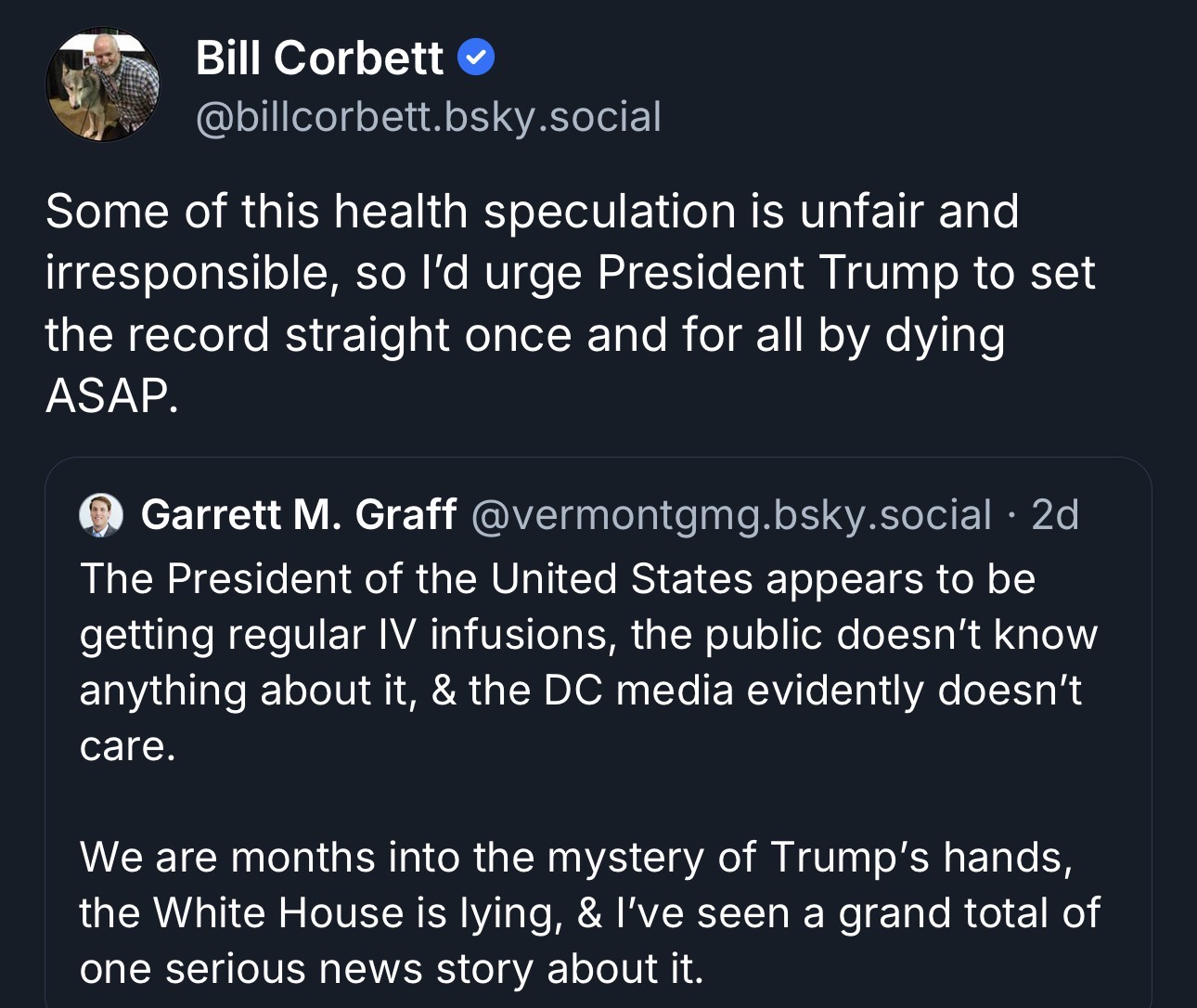Open Bill Corbett's profile avatar photo
The width and height of the screenshot is (1197, 1008).
(102, 84)
